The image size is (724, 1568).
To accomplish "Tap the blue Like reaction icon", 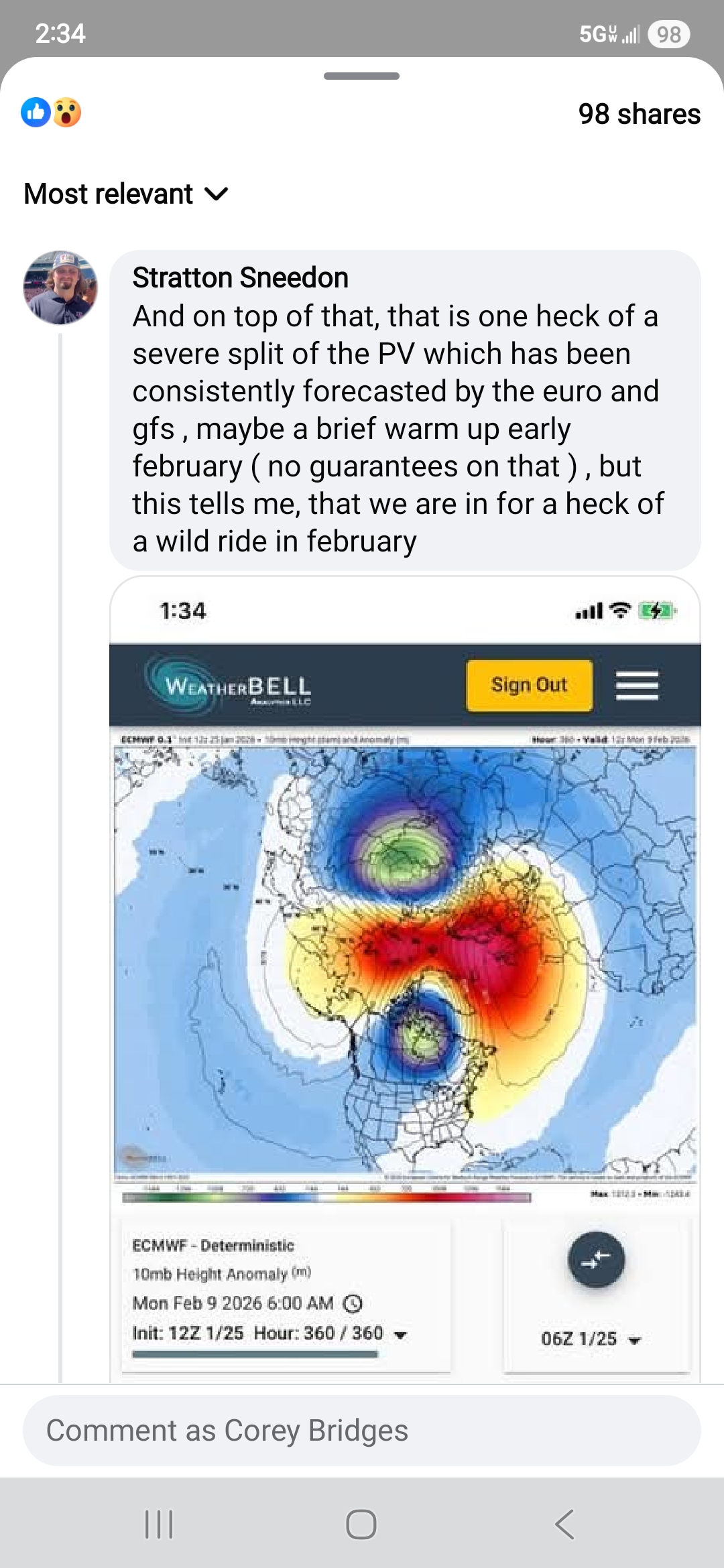I will tap(36, 113).
